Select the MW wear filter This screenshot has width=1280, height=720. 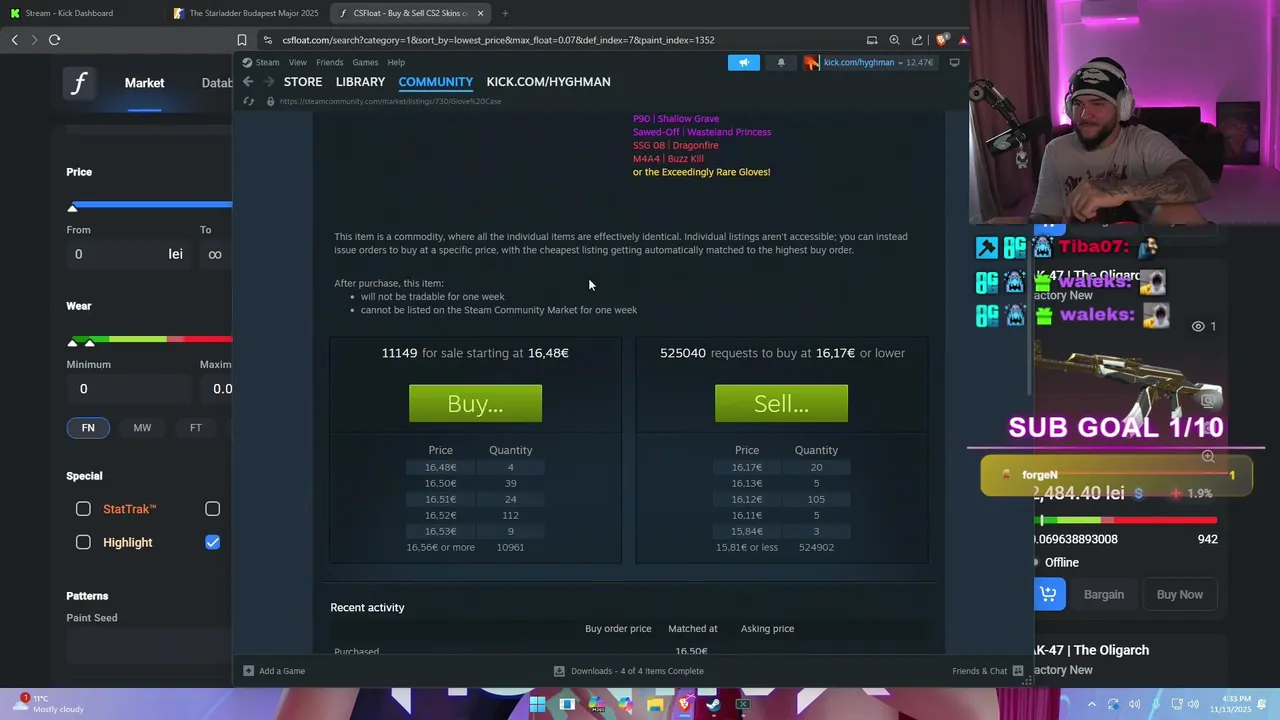142,428
